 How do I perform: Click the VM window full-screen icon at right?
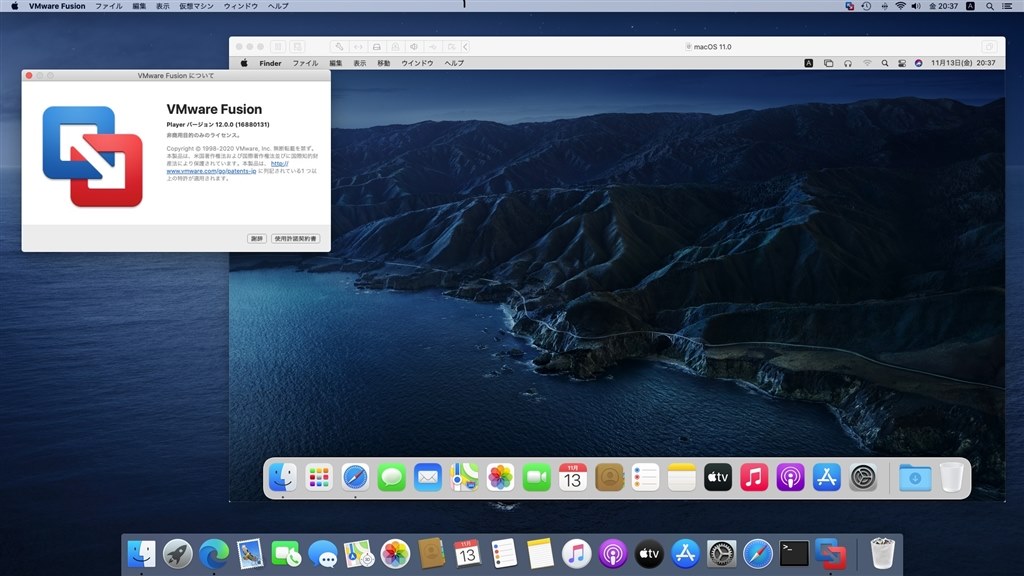pos(989,46)
